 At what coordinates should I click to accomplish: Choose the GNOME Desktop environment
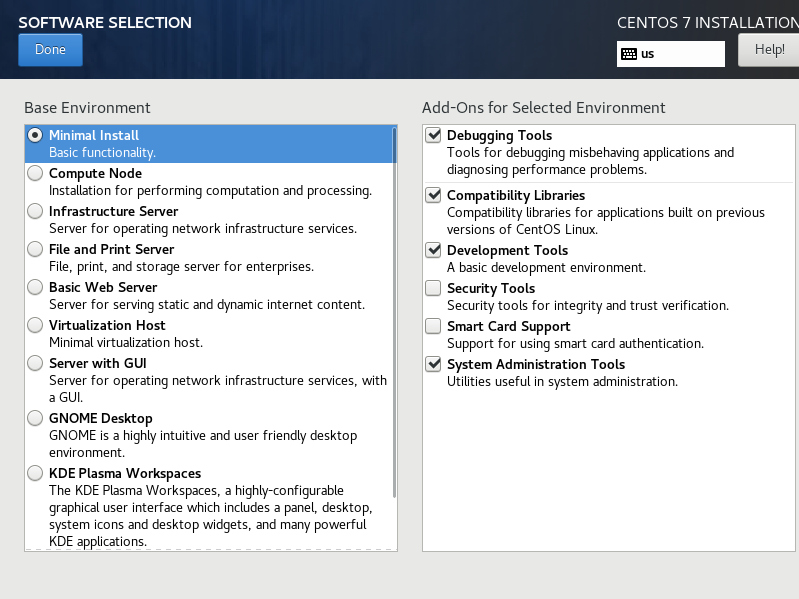[x=36, y=418]
